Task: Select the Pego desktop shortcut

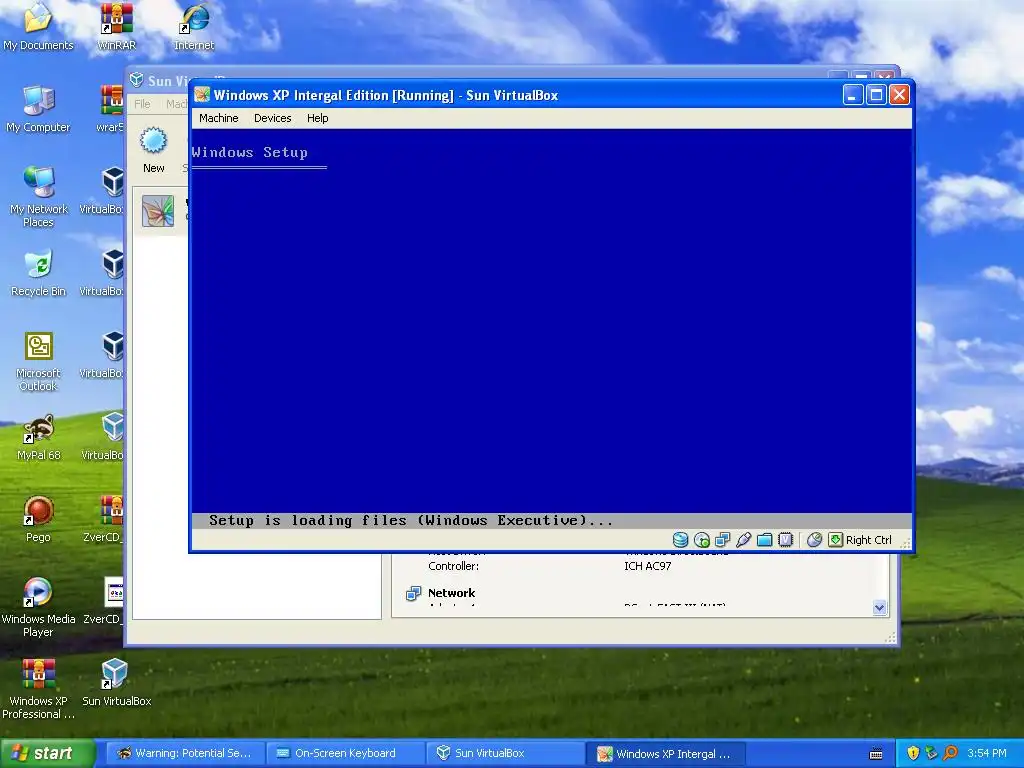Action: pyautogui.click(x=38, y=520)
